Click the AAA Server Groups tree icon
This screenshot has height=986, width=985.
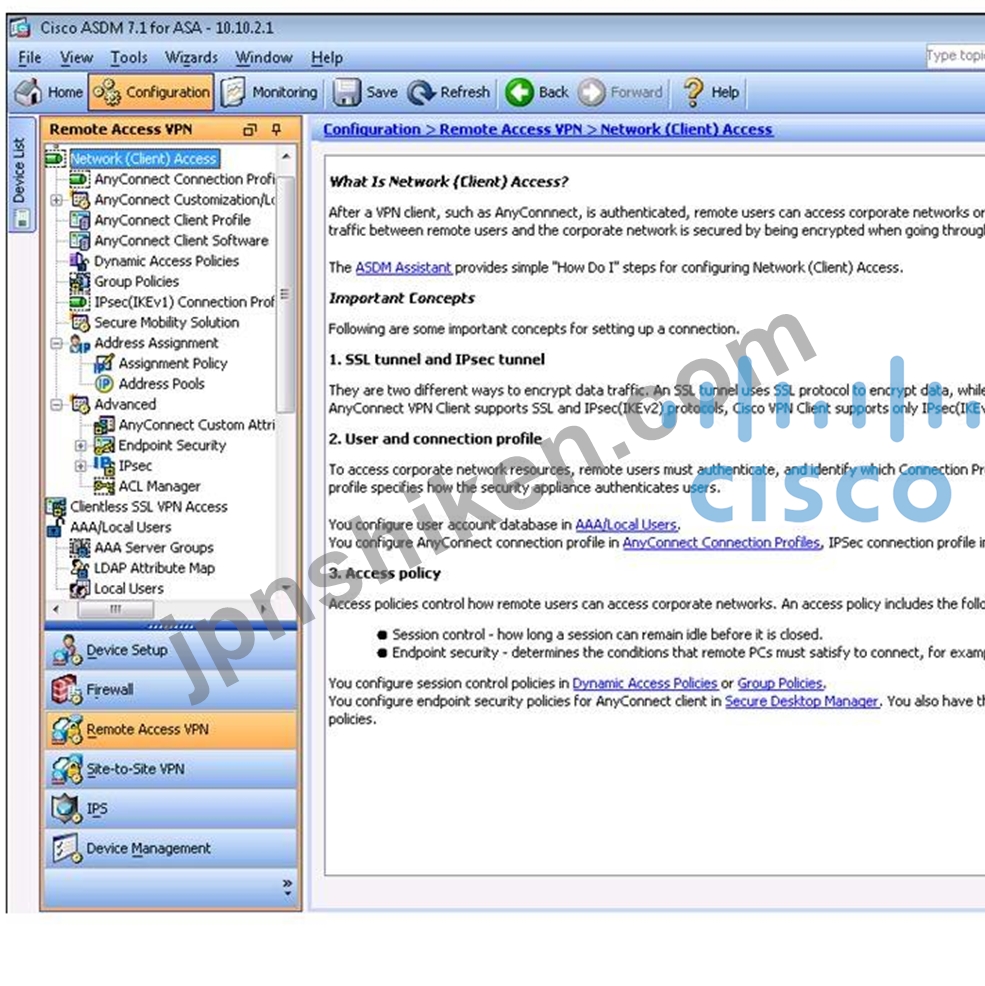point(79,548)
